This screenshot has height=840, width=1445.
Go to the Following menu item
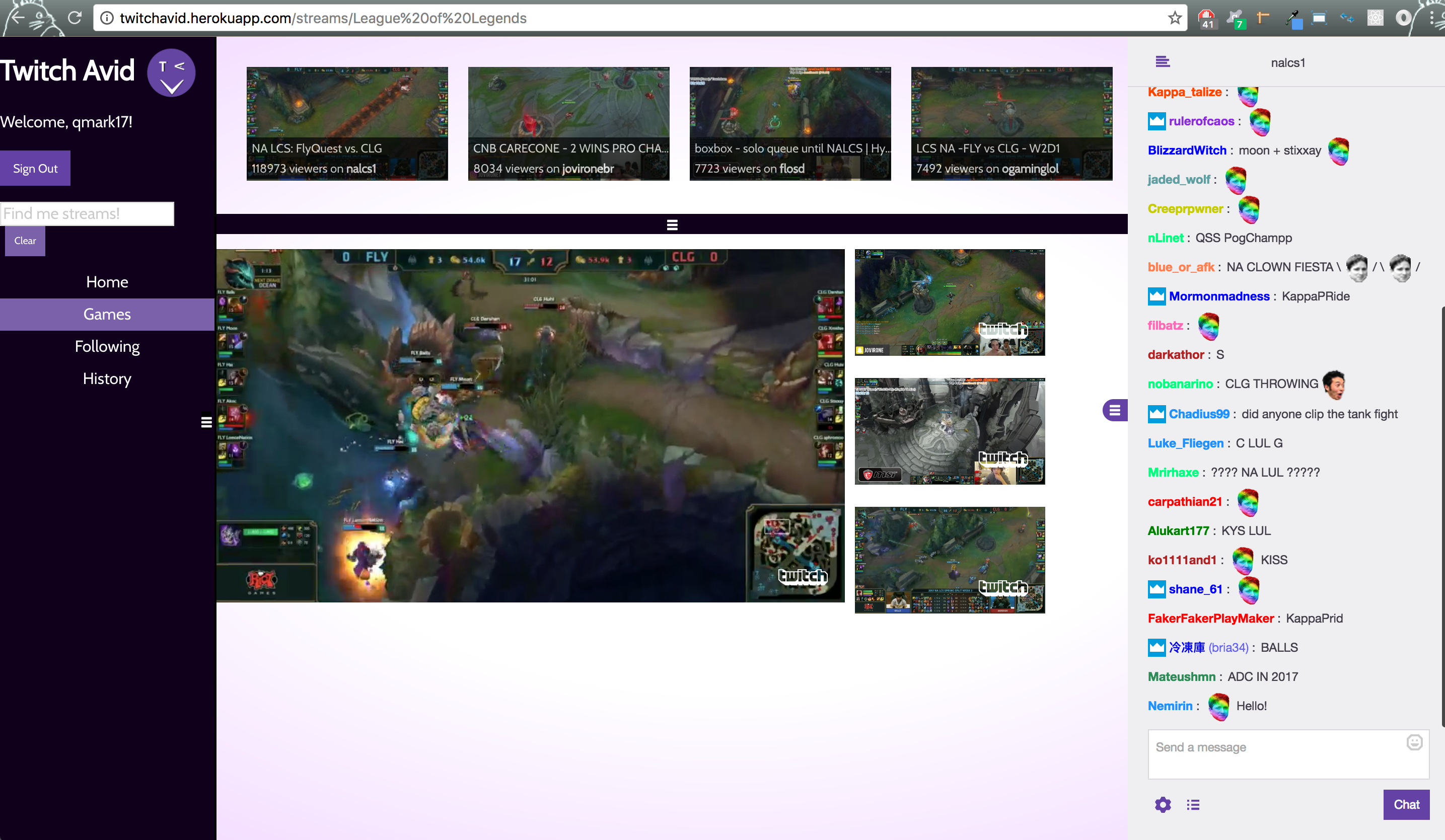[x=107, y=346]
